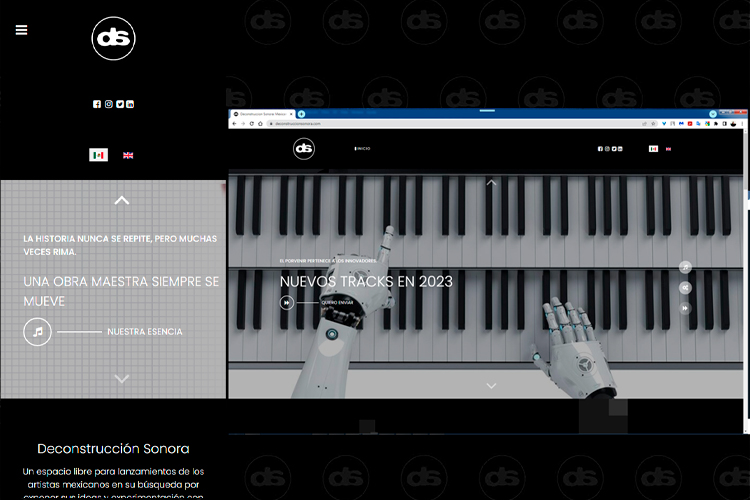
Task: Open the Instagram link in left header
Action: [108, 104]
